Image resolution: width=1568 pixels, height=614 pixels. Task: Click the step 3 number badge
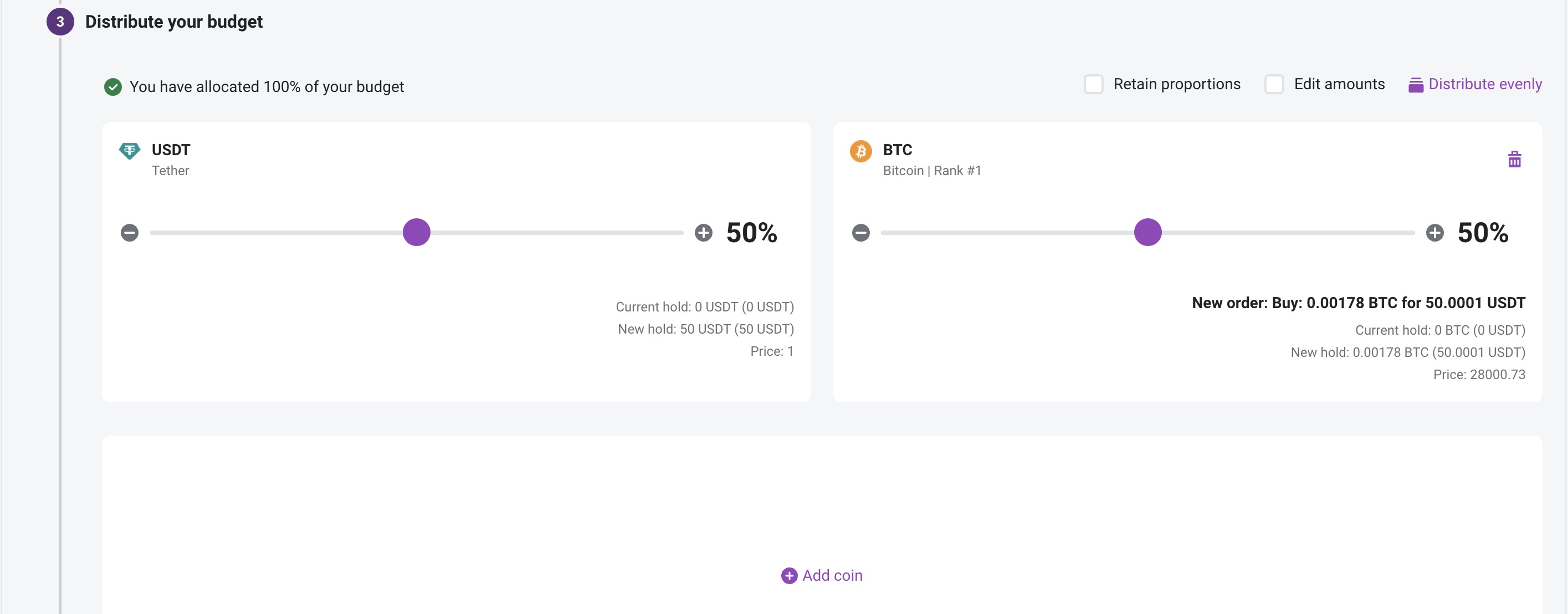[60, 22]
